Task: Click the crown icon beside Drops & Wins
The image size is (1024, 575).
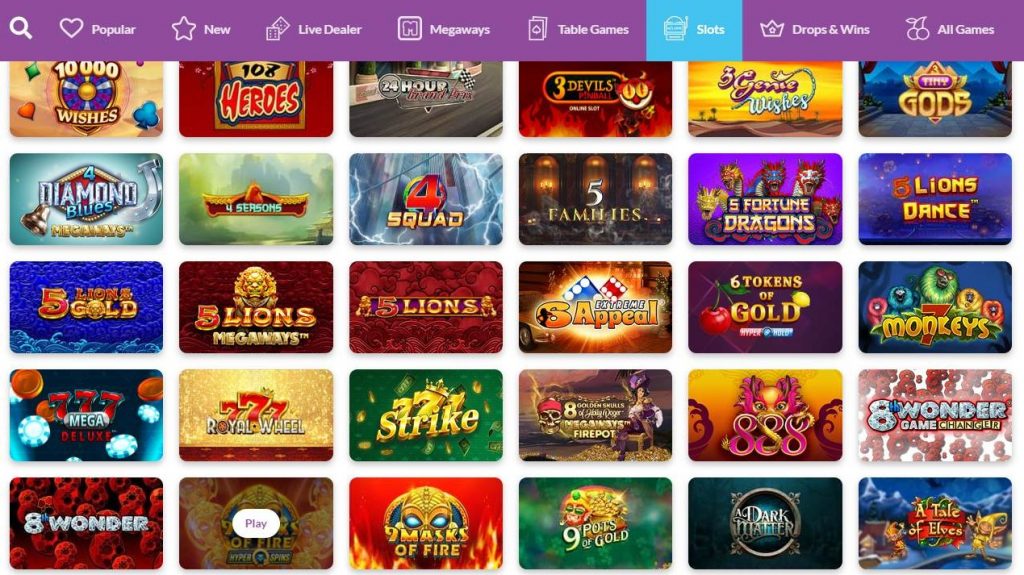Action: pos(771,29)
